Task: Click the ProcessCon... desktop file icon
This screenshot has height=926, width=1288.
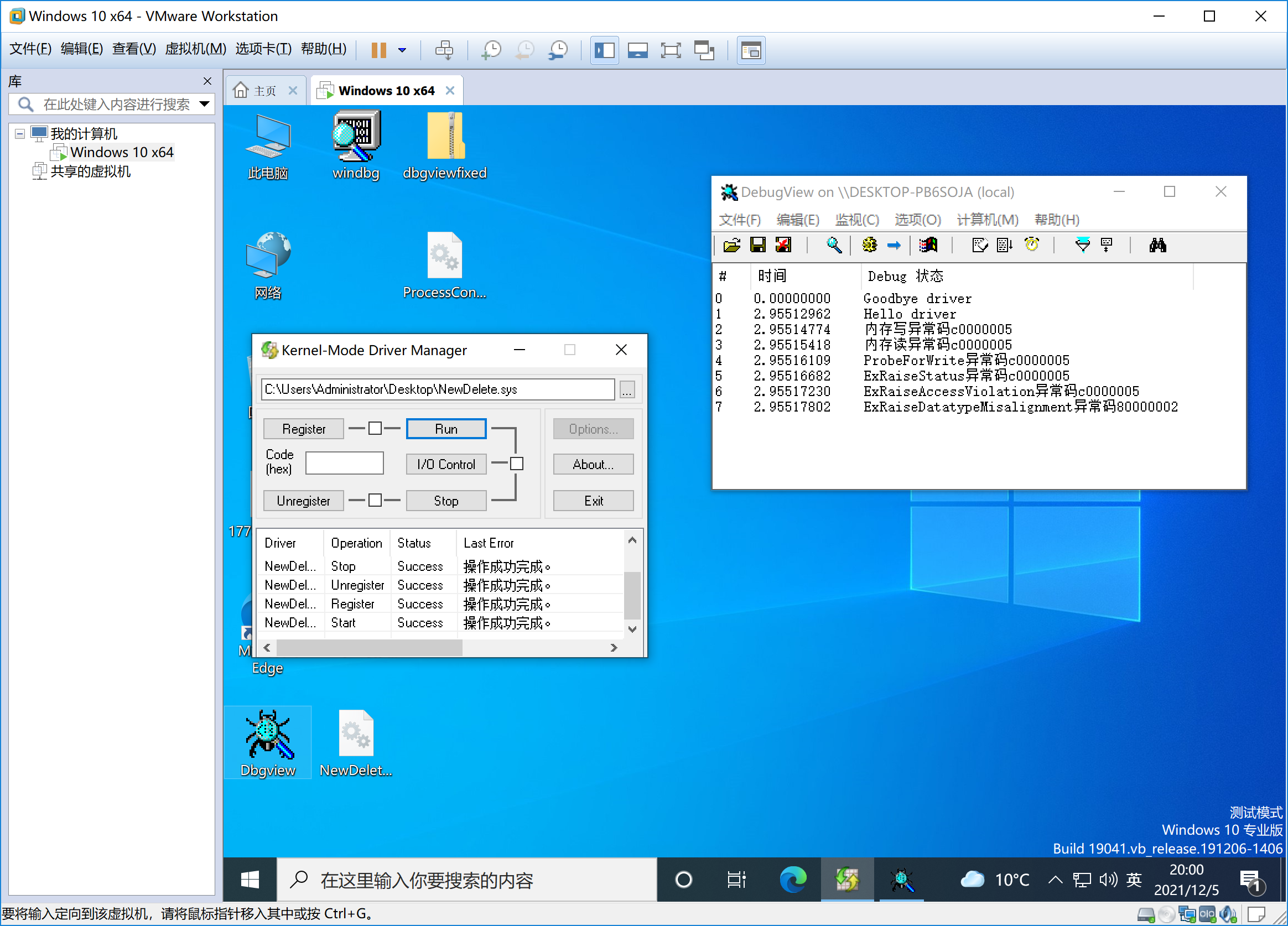Action: (x=445, y=265)
